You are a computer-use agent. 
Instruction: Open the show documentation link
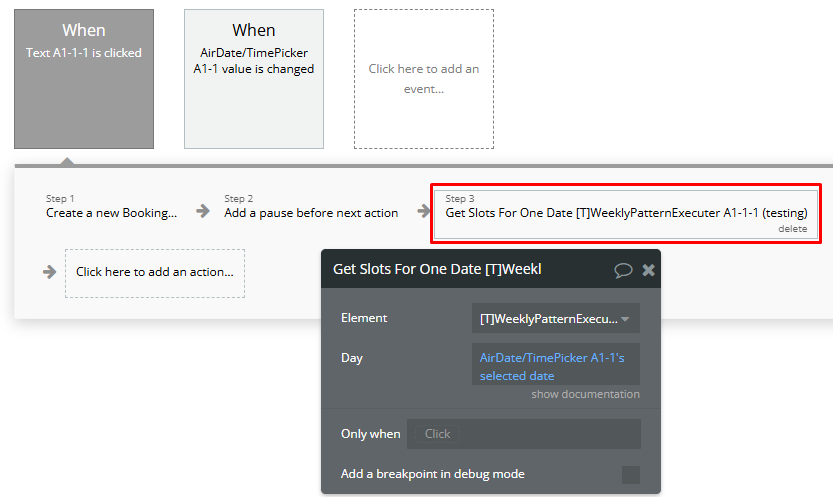pyautogui.click(x=585, y=394)
